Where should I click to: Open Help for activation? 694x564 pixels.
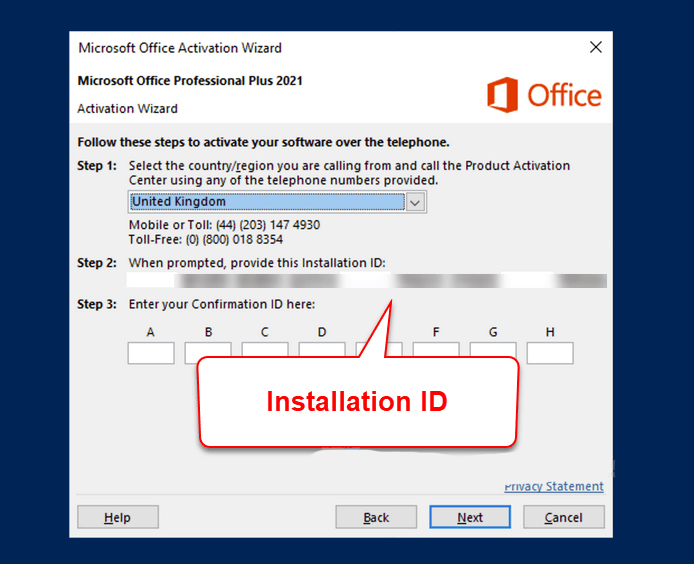point(118,517)
